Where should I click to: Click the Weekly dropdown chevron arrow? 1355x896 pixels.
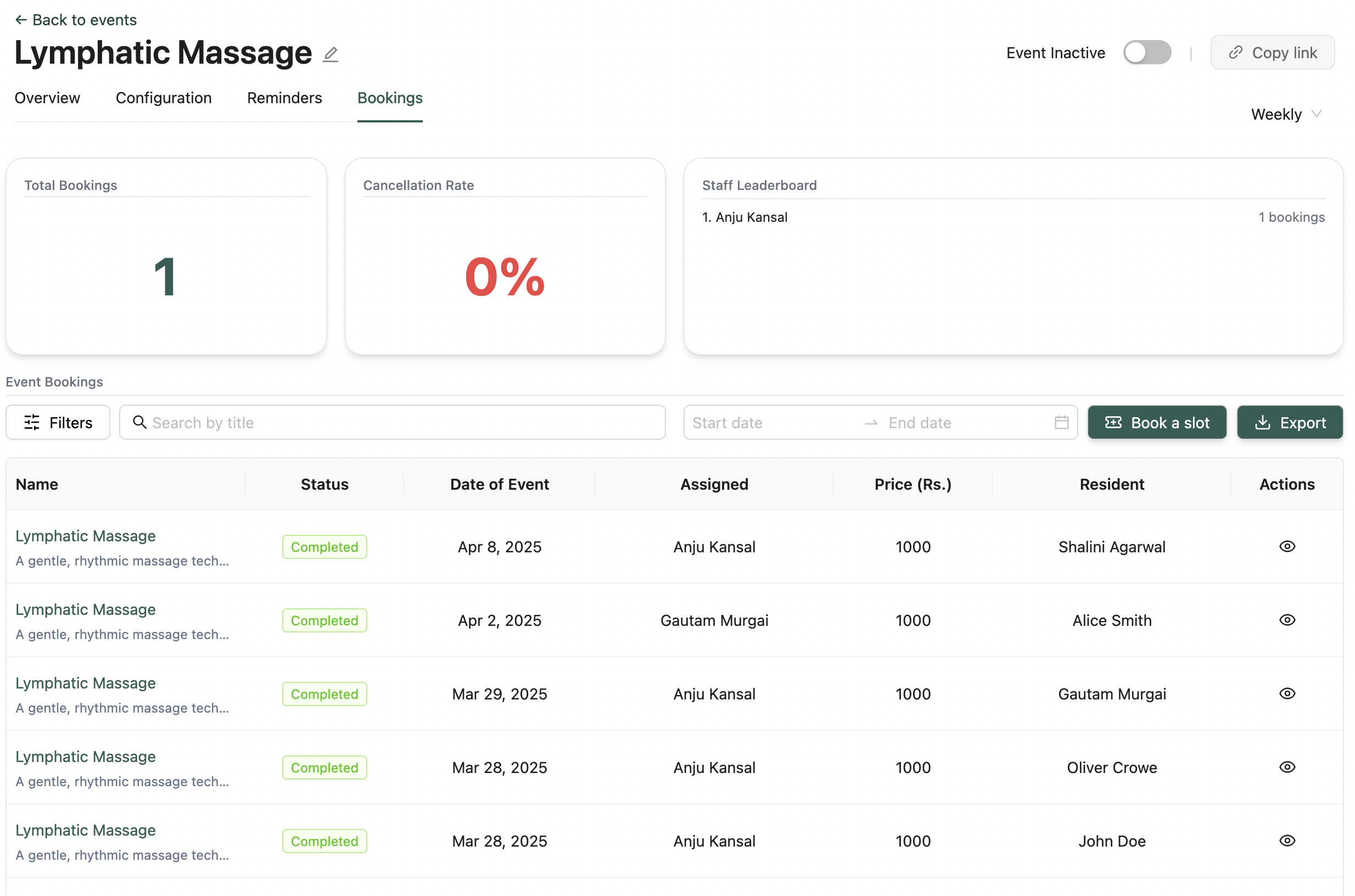pyautogui.click(x=1317, y=114)
